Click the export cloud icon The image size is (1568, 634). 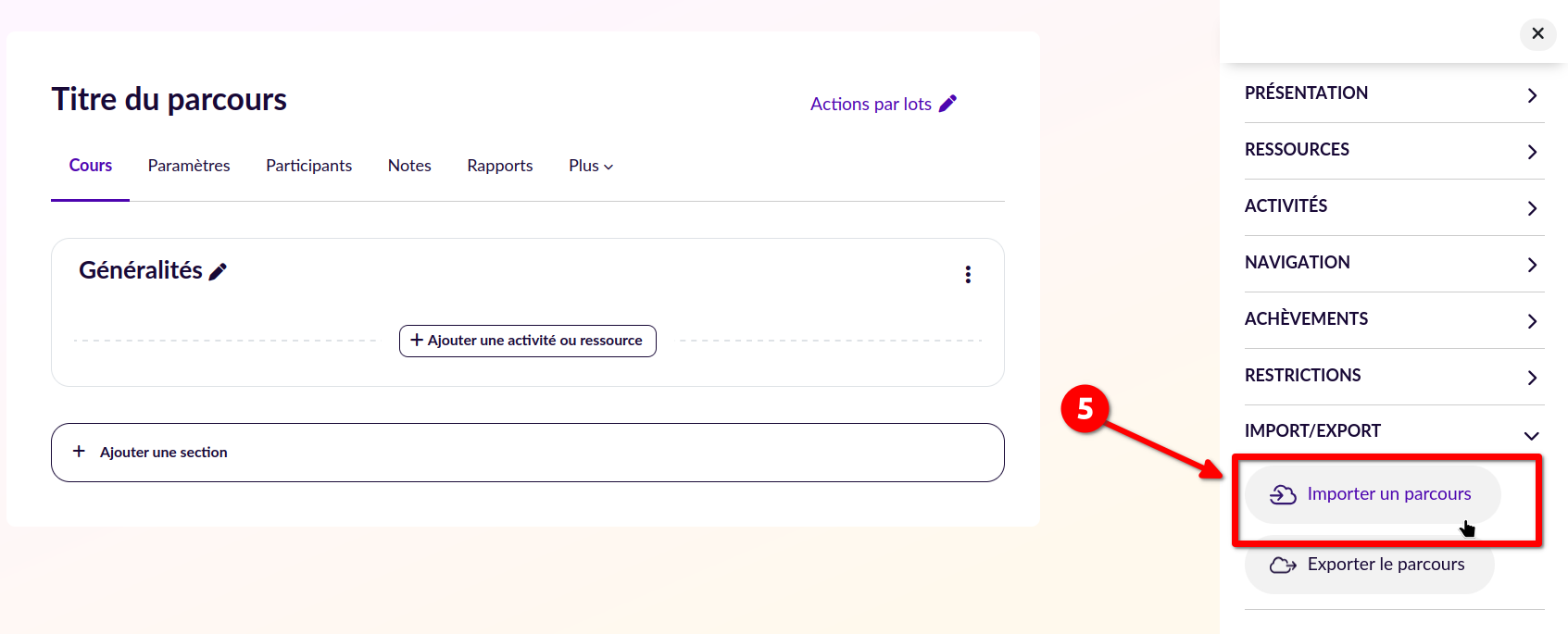click(1283, 565)
